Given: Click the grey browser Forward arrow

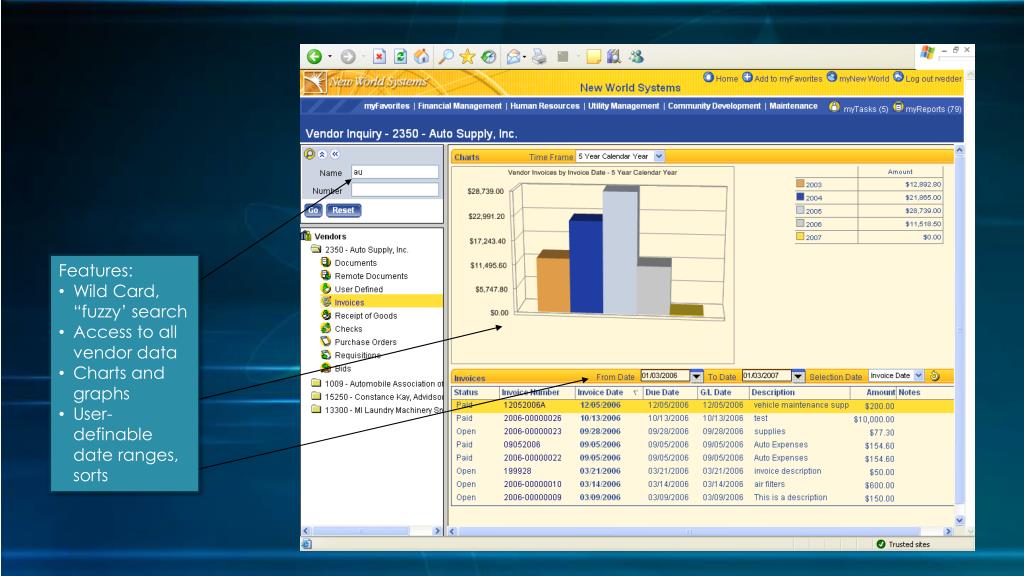Looking at the screenshot, I should tap(348, 57).
